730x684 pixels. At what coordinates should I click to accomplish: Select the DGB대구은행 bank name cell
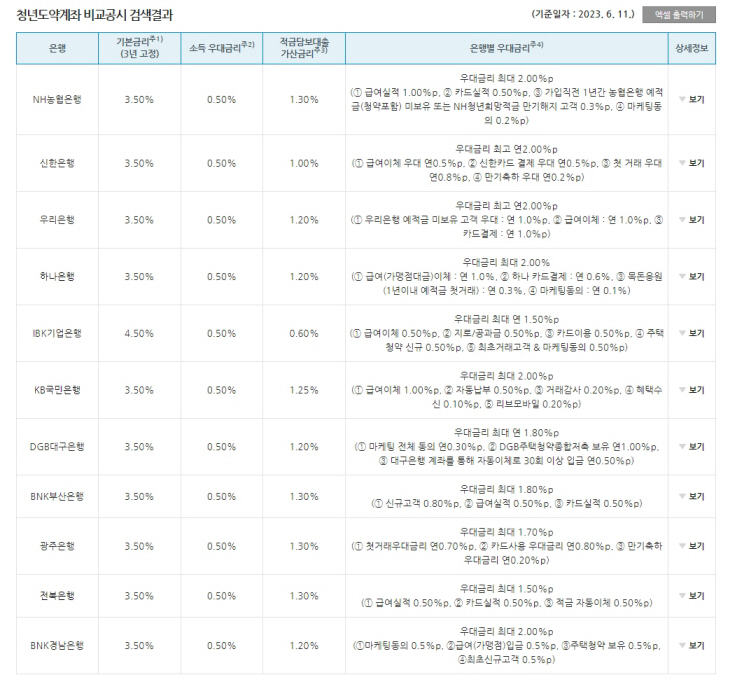pos(57,447)
